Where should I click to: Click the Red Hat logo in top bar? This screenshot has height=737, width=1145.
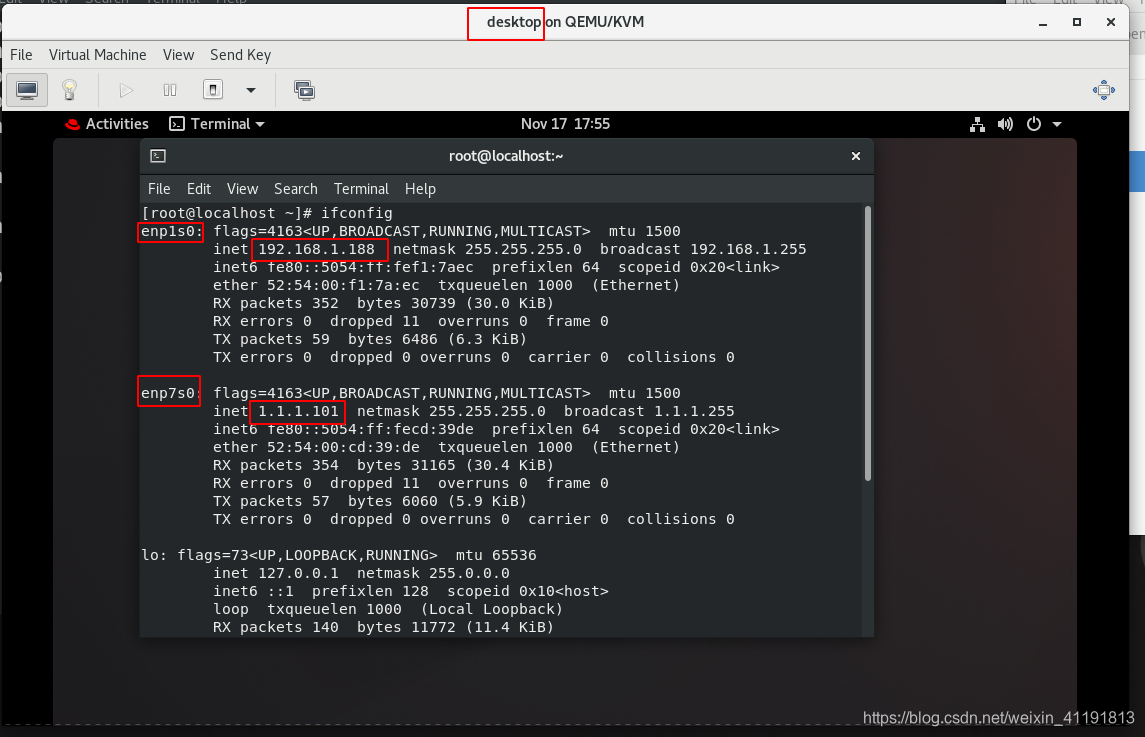tap(72, 124)
